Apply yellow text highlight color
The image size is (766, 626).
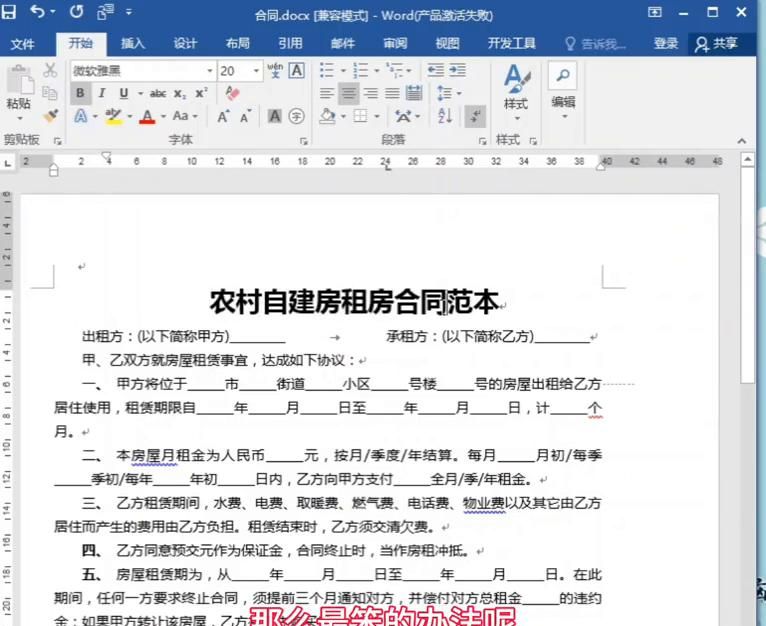113,116
